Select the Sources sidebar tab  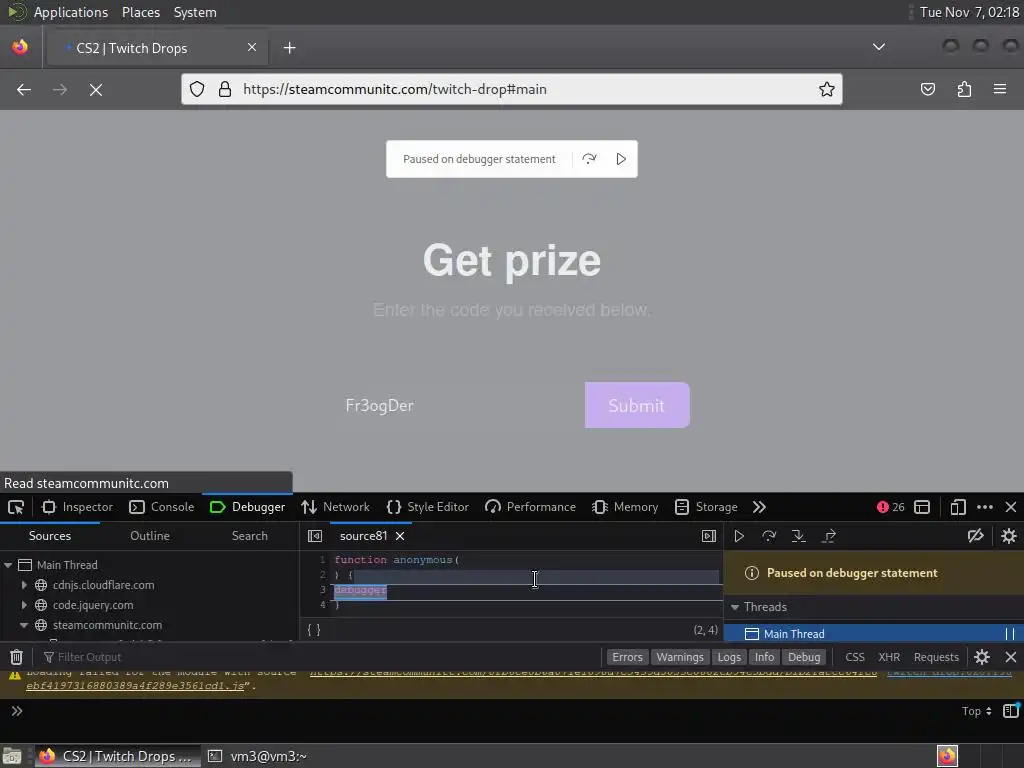tap(50, 536)
